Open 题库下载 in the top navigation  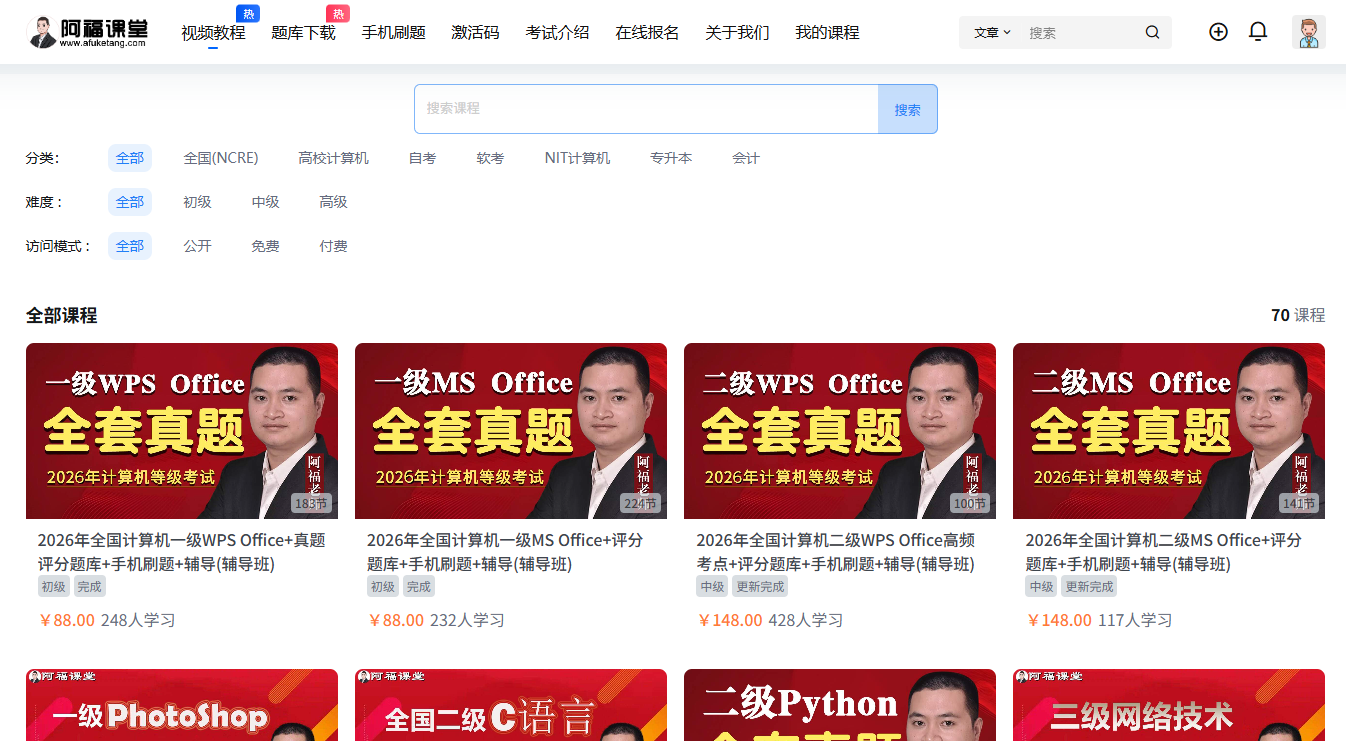303,32
